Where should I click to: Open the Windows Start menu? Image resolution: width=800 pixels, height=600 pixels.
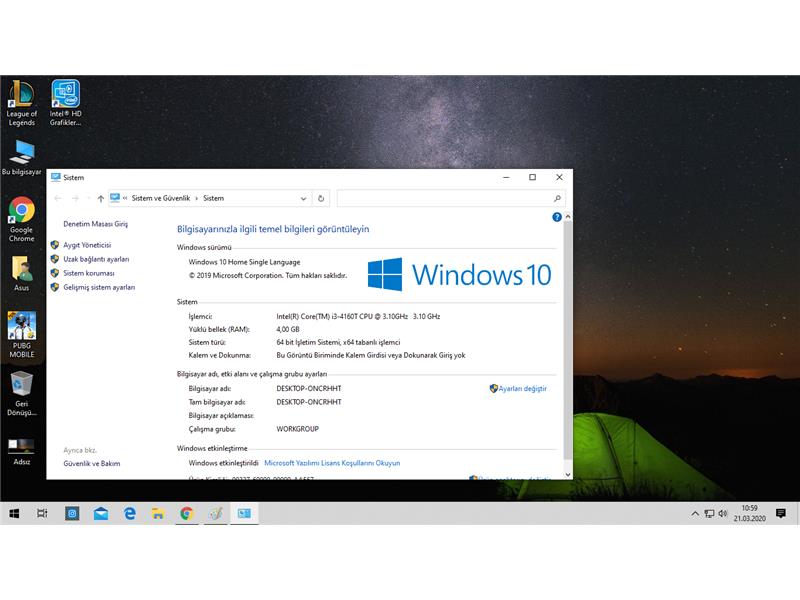[14, 513]
